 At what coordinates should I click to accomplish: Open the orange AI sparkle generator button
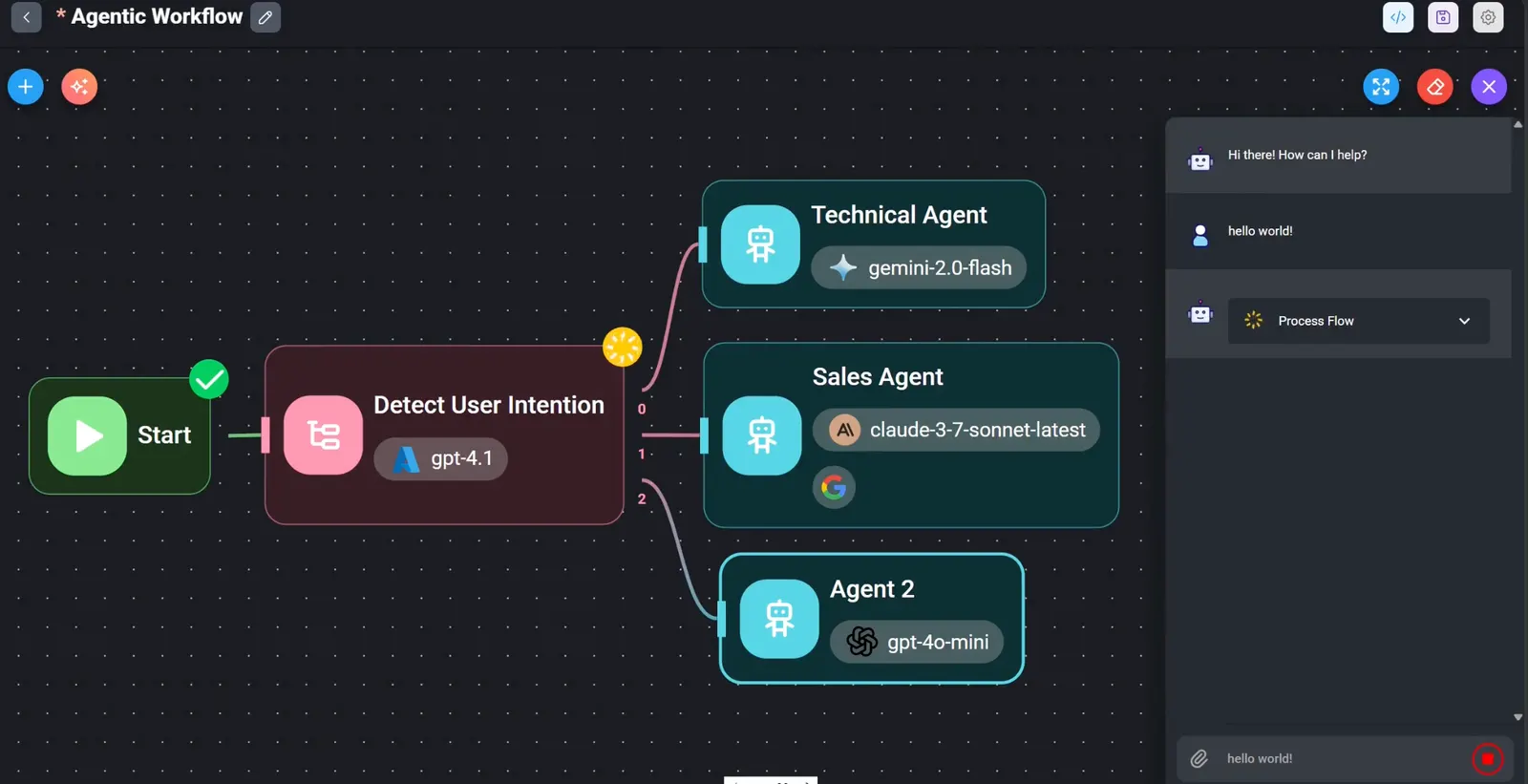(x=79, y=87)
